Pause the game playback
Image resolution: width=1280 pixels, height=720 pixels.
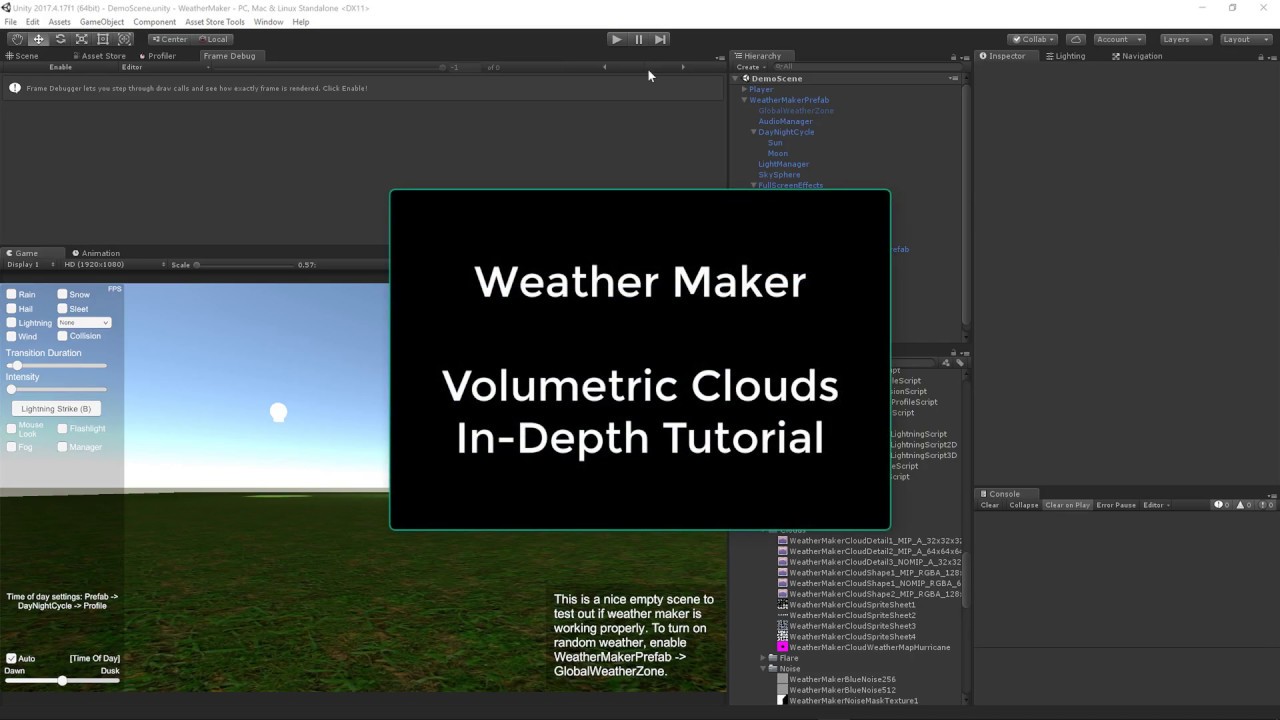pos(638,39)
